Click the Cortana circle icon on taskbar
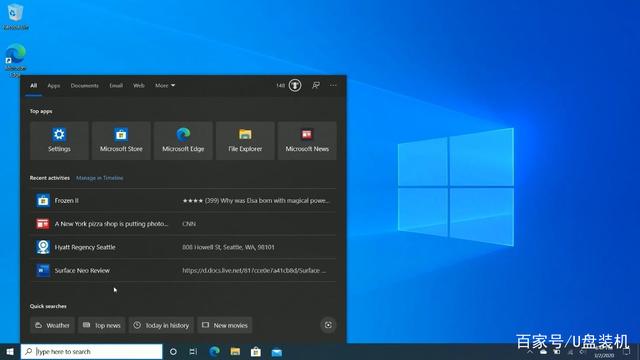 pyautogui.click(x=173, y=351)
